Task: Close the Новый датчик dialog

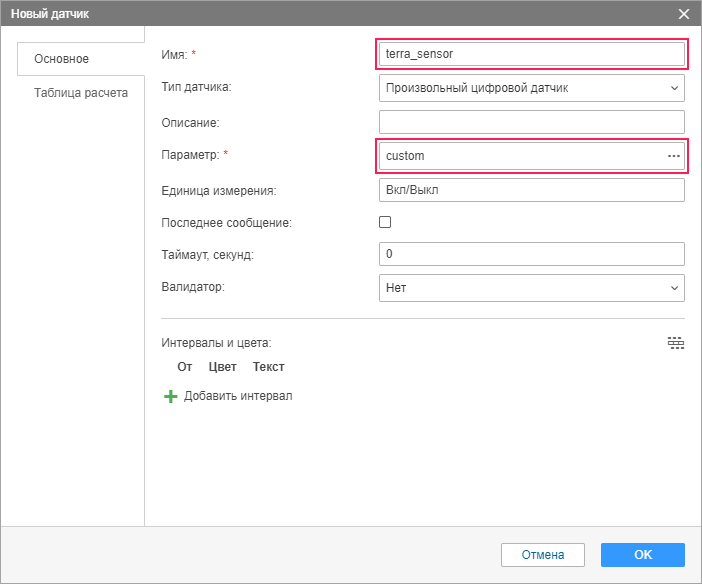Action: (x=684, y=14)
